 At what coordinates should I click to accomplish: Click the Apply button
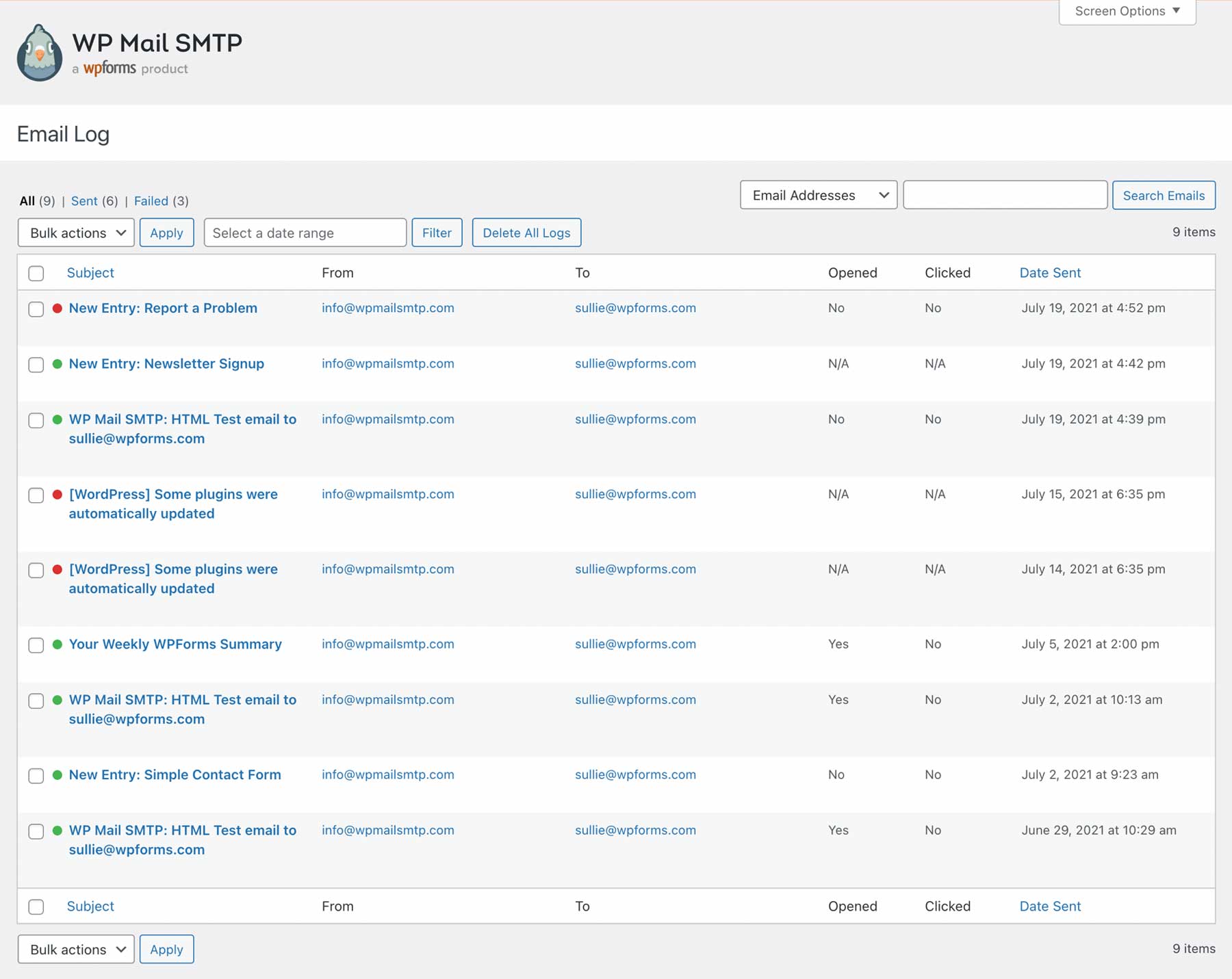[x=166, y=233]
